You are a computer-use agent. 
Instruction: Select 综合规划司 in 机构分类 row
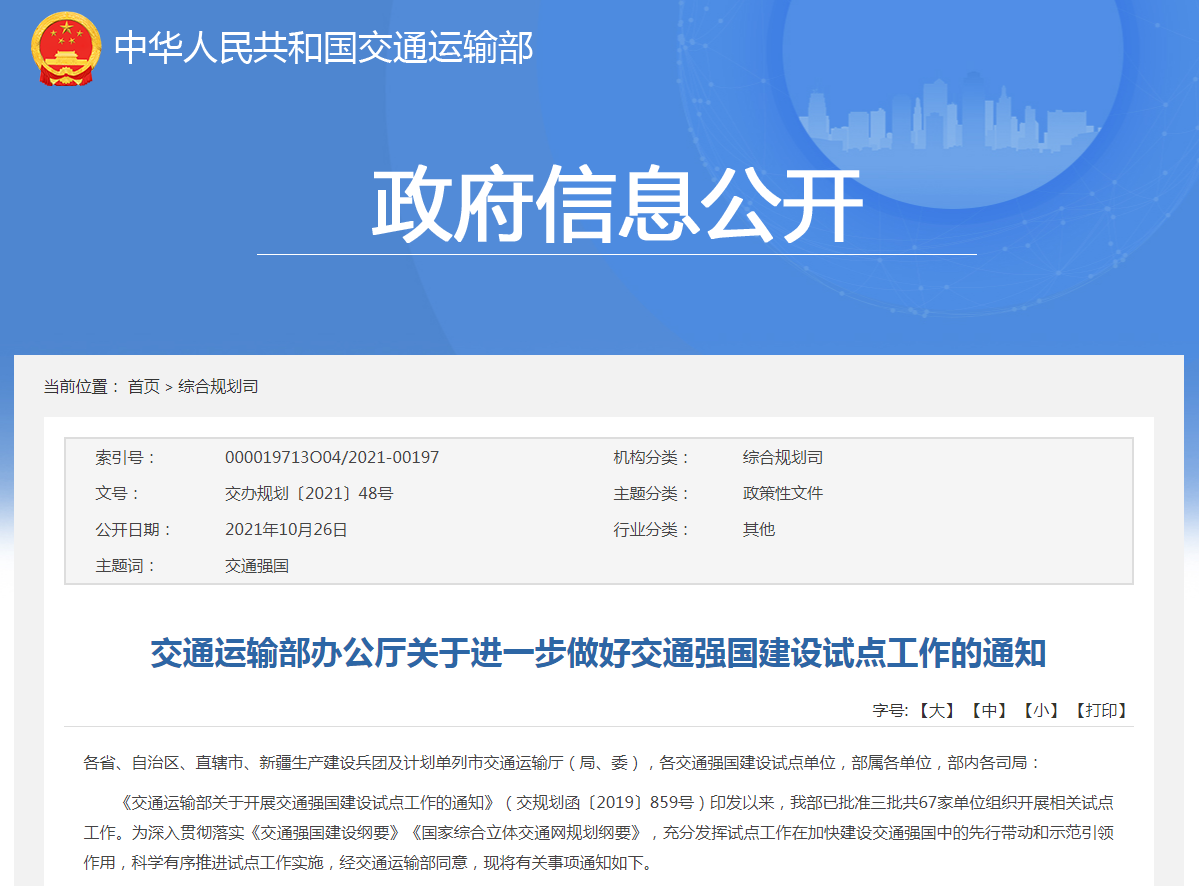782,458
